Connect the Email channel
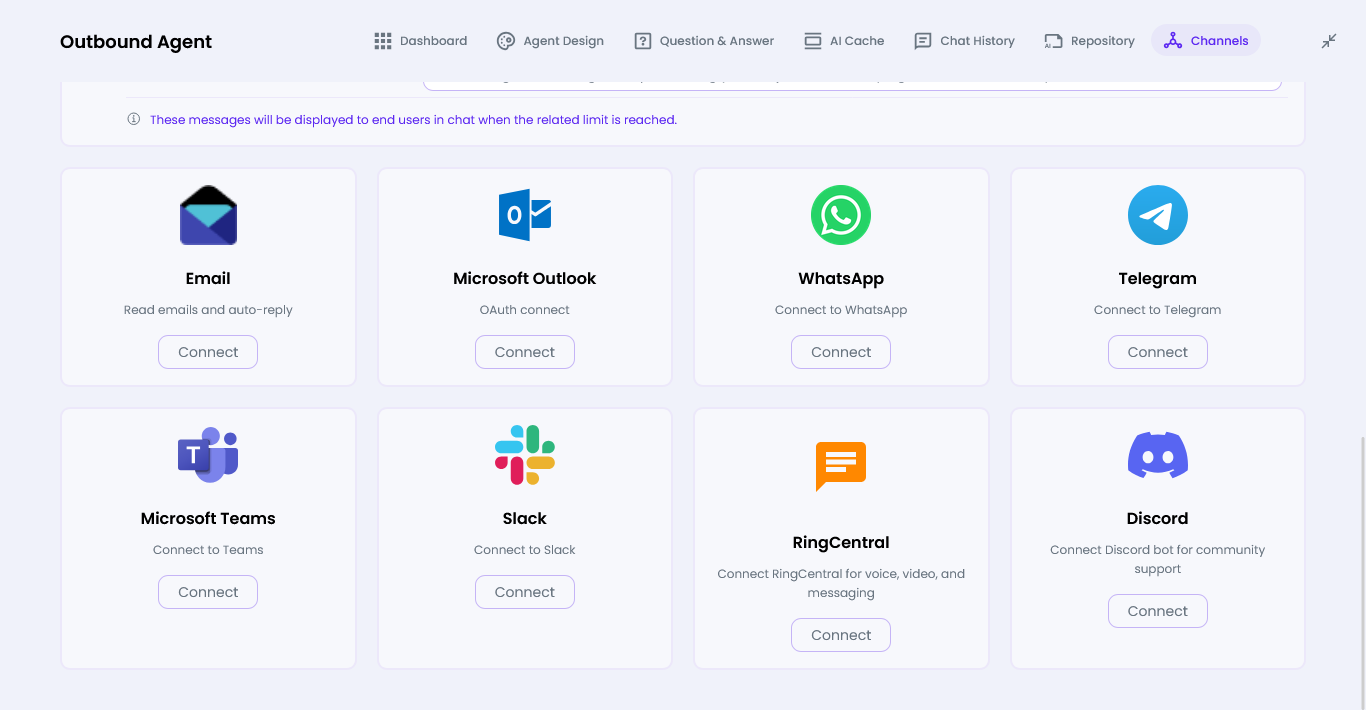The image size is (1366, 710). point(208,352)
